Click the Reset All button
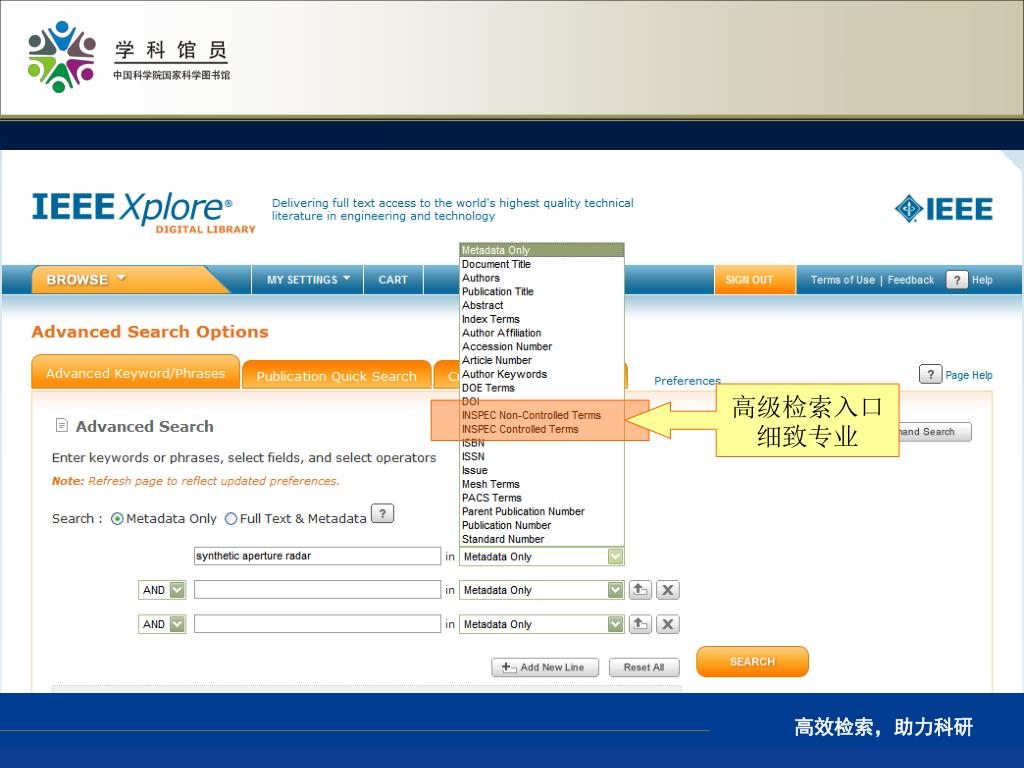The width and height of the screenshot is (1024, 768). [644, 667]
